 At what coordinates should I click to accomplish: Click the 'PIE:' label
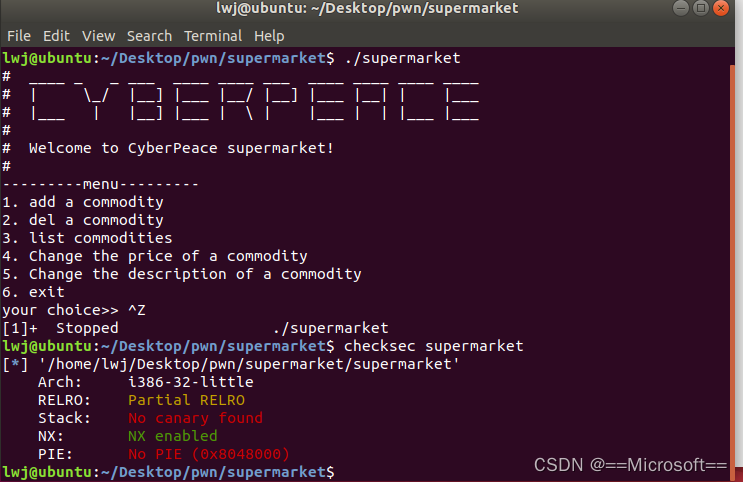pos(55,454)
